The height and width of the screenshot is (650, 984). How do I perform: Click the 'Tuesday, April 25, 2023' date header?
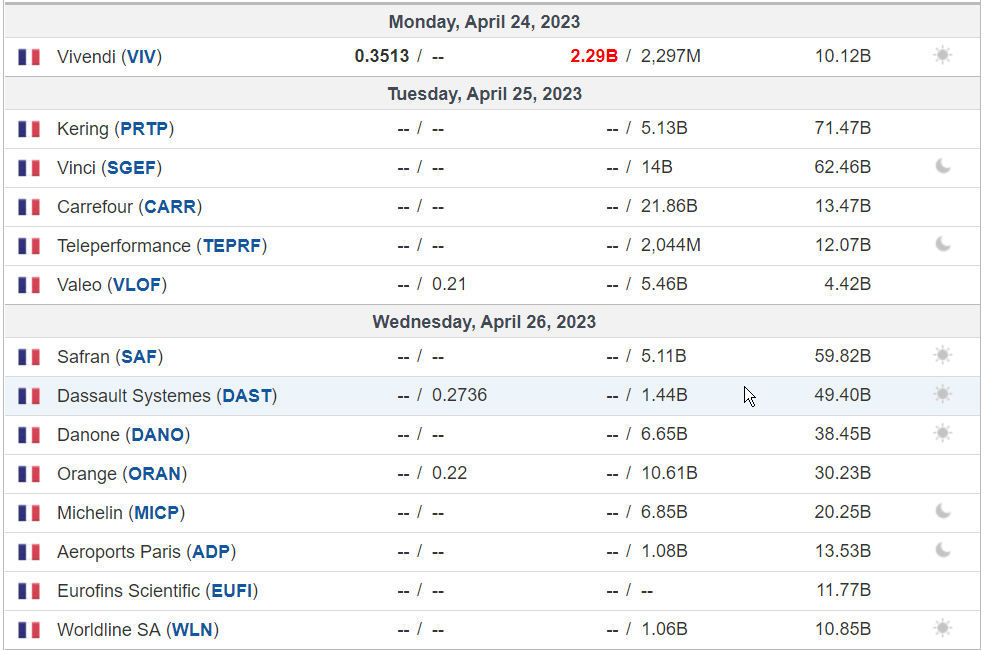click(x=484, y=94)
